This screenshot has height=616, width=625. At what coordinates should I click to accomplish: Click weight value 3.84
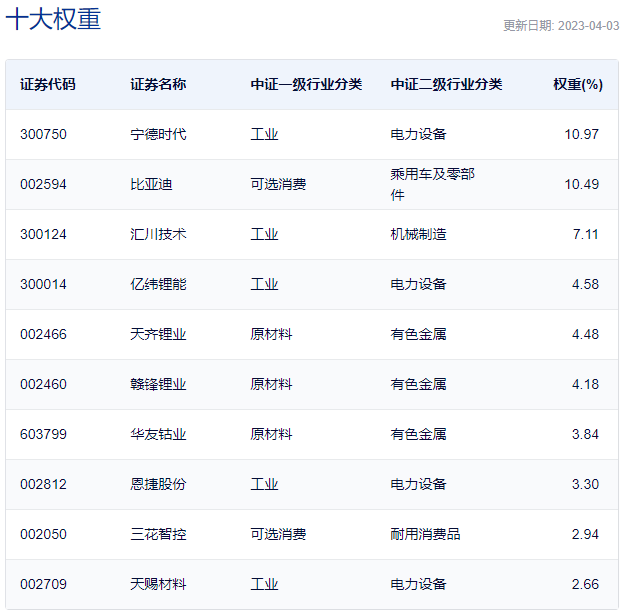(586, 435)
